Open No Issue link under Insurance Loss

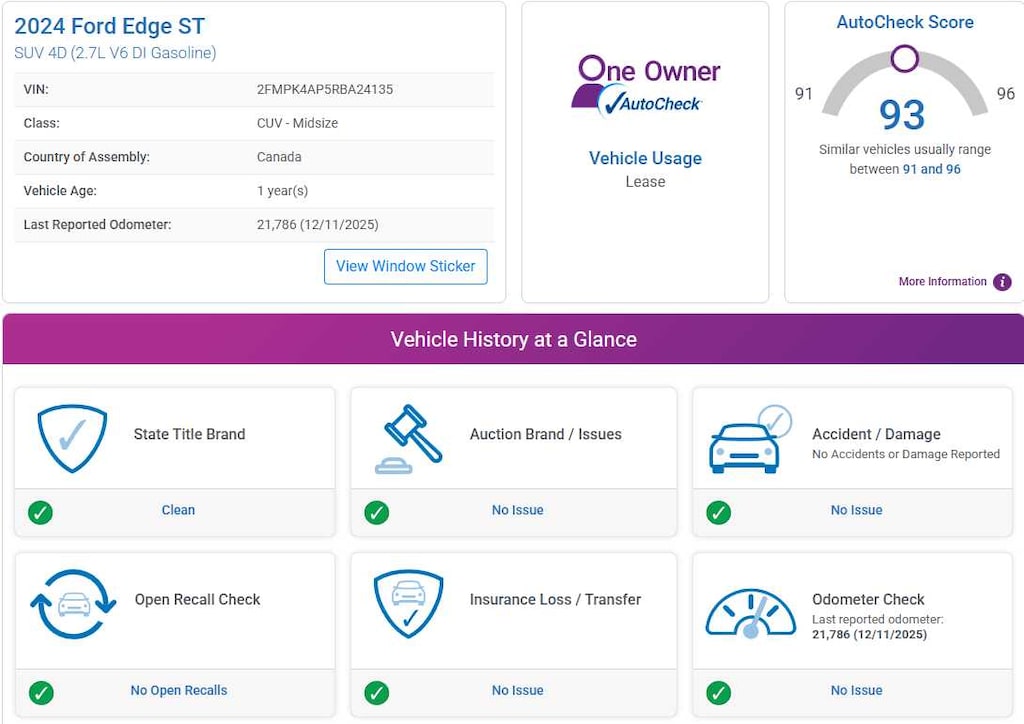(x=517, y=690)
